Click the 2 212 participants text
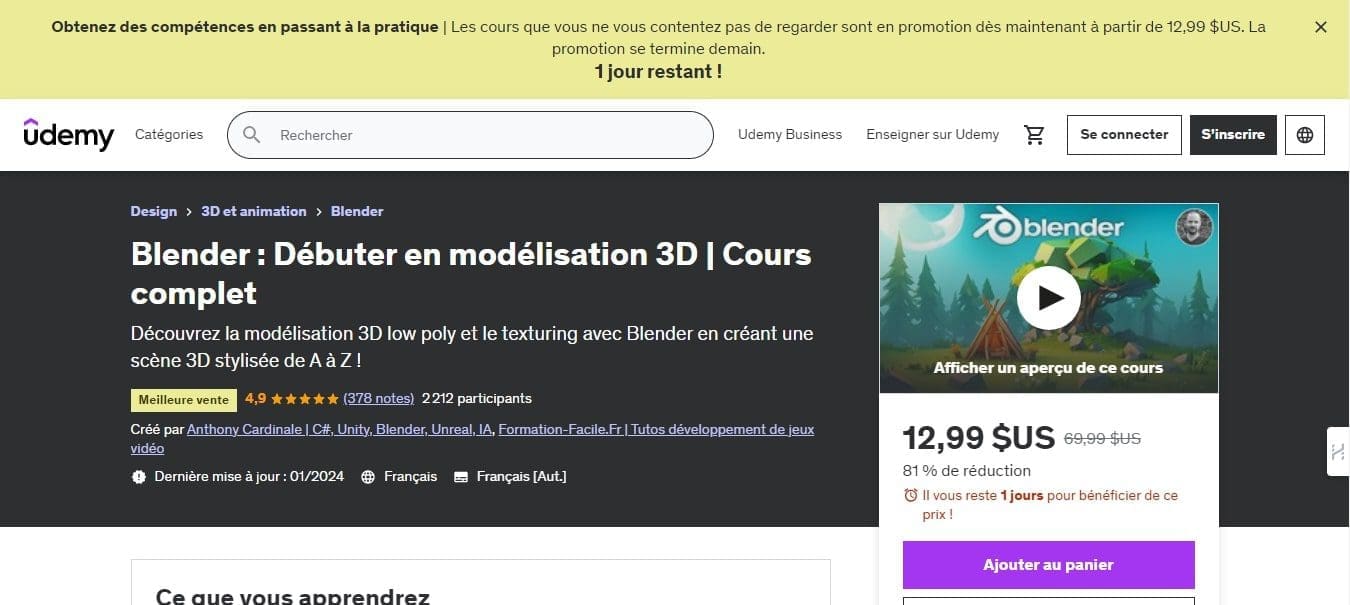This screenshot has width=1350, height=605. coord(477,398)
